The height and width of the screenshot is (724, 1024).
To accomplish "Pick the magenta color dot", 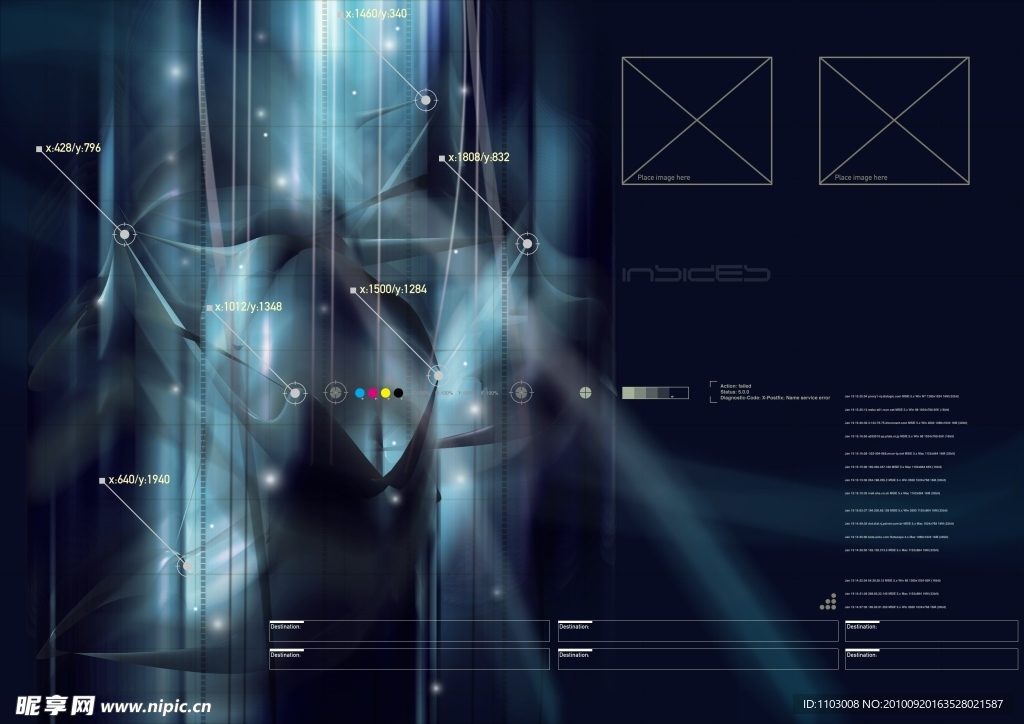I will (373, 393).
